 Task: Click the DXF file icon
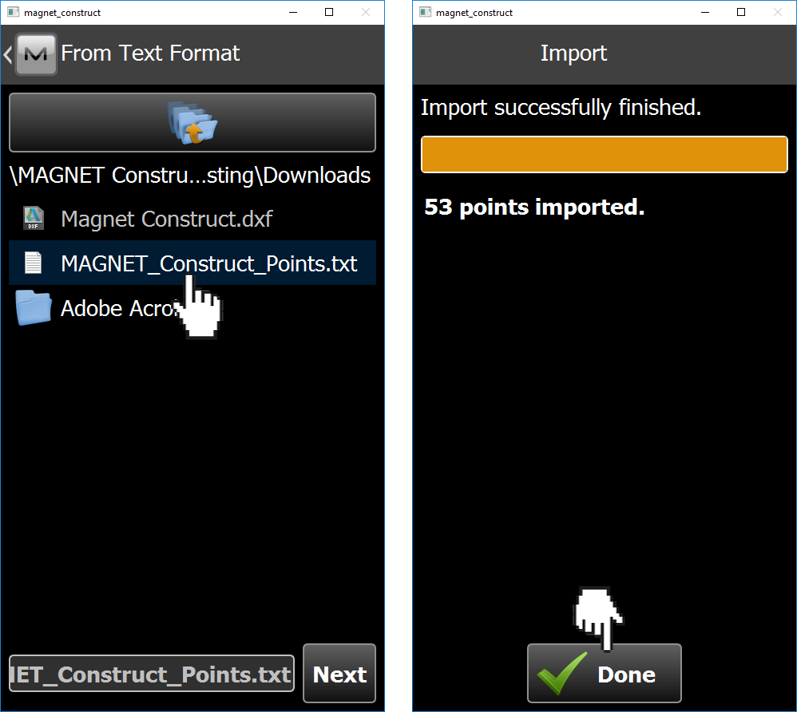click(34, 219)
